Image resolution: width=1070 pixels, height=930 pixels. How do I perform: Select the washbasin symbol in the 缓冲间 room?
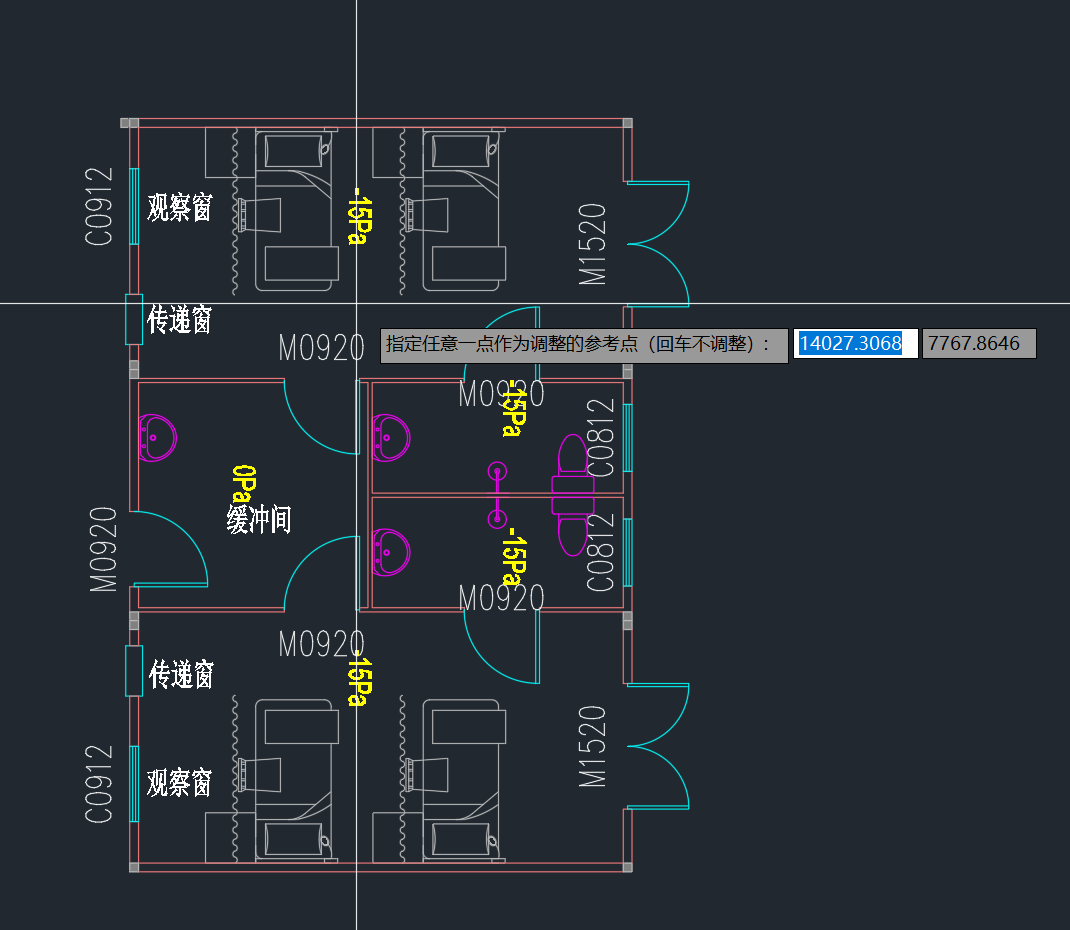[157, 438]
